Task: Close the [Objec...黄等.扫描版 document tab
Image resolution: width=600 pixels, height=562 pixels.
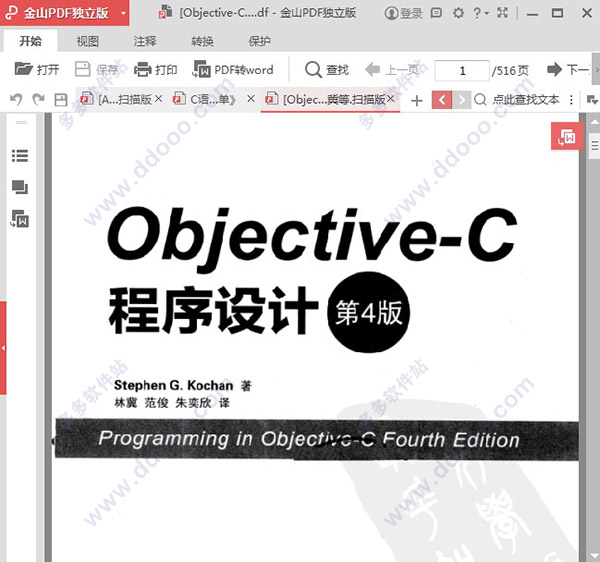Action: 390,99
